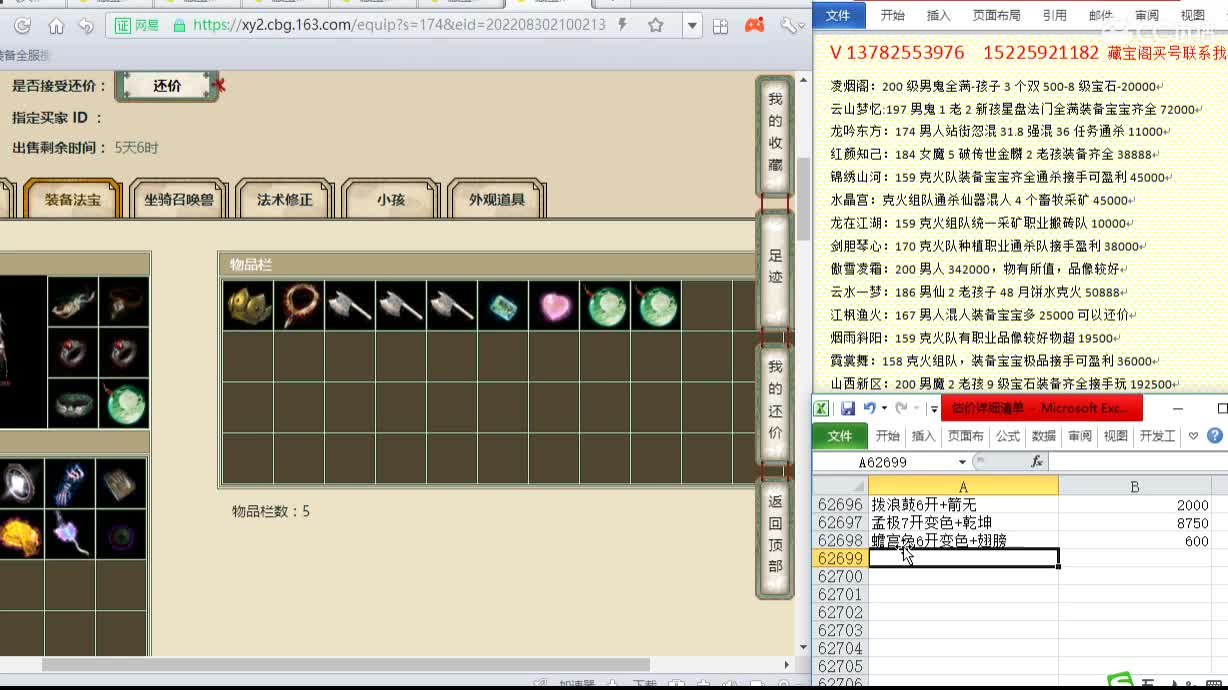1228x690 pixels.
Task: Open 足迹 side button
Action: [775, 269]
